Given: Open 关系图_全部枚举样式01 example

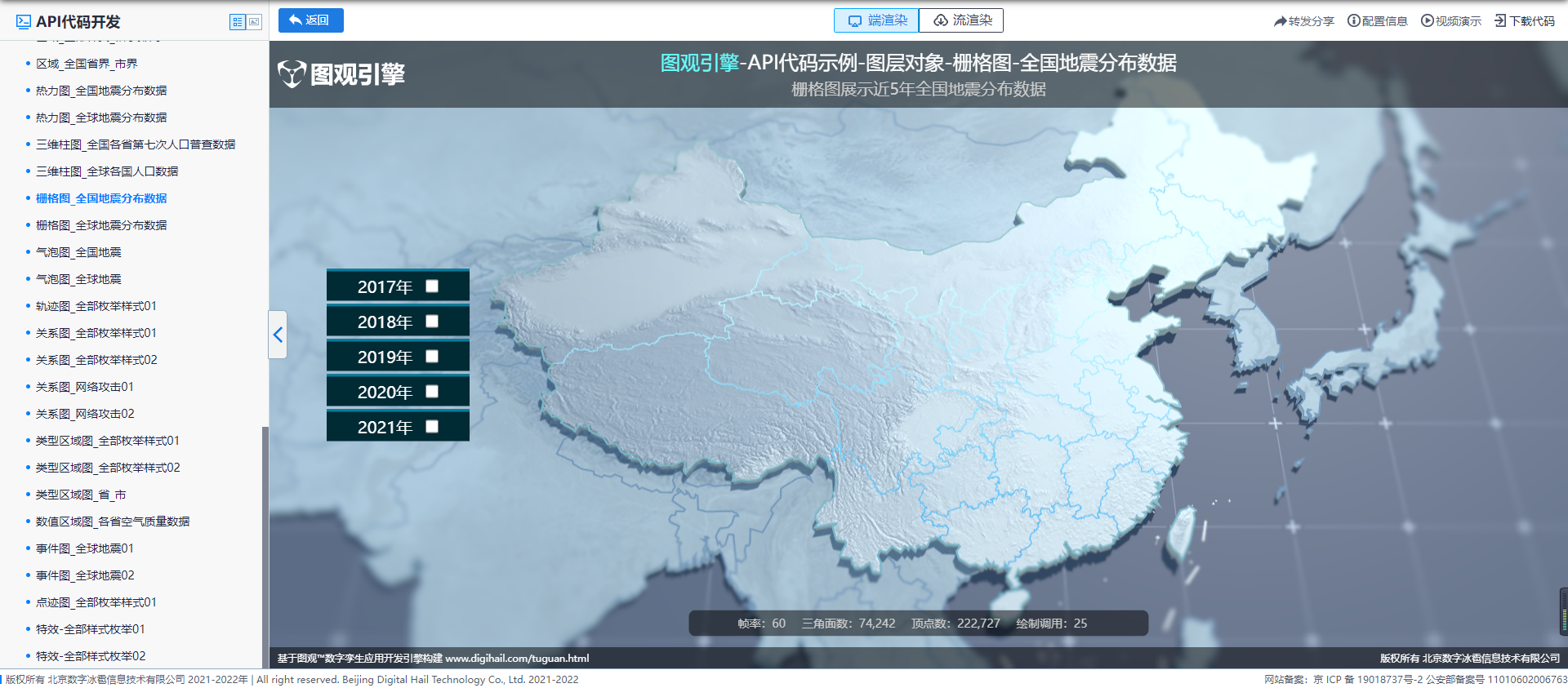Looking at the screenshot, I should 96,333.
